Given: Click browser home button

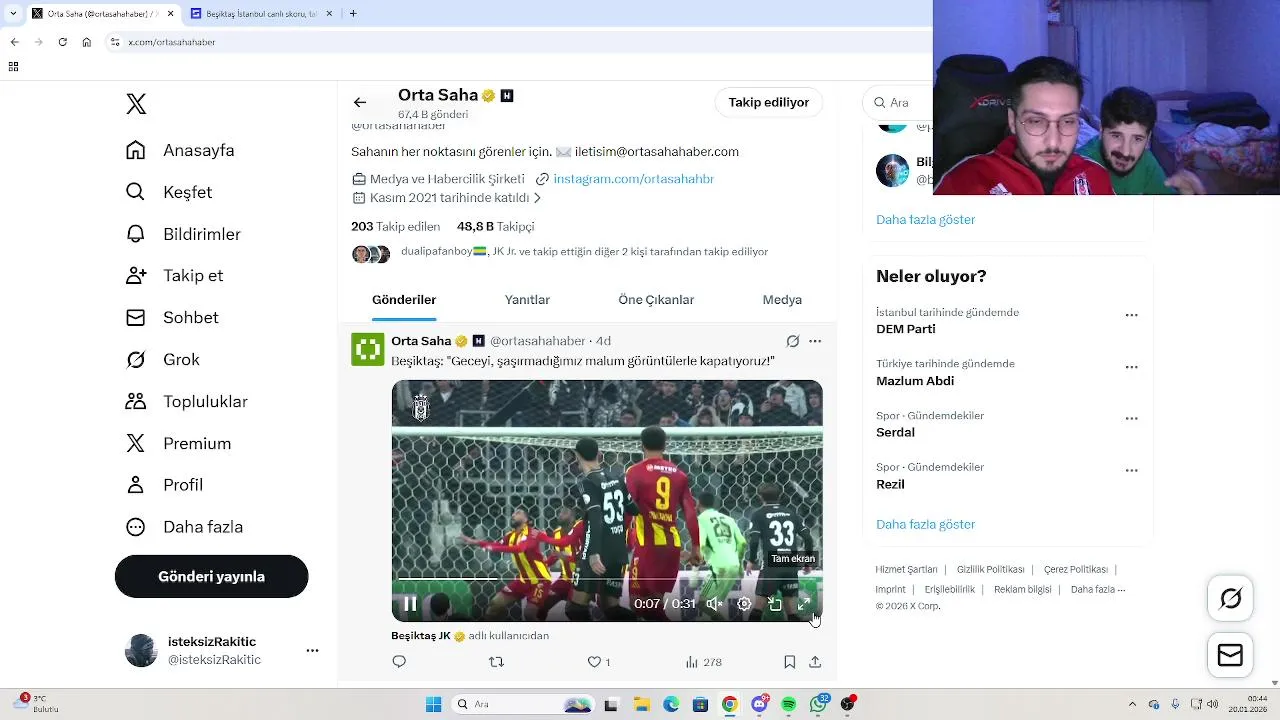Looking at the screenshot, I should click(x=87, y=42).
